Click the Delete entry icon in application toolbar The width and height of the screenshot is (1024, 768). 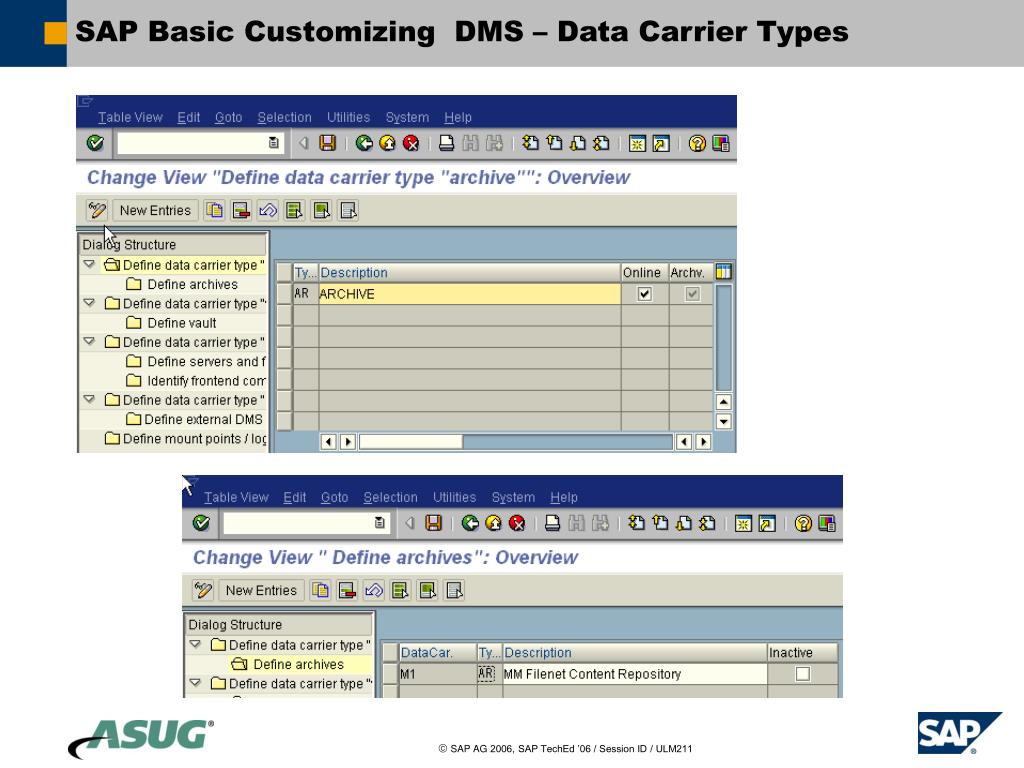240,210
